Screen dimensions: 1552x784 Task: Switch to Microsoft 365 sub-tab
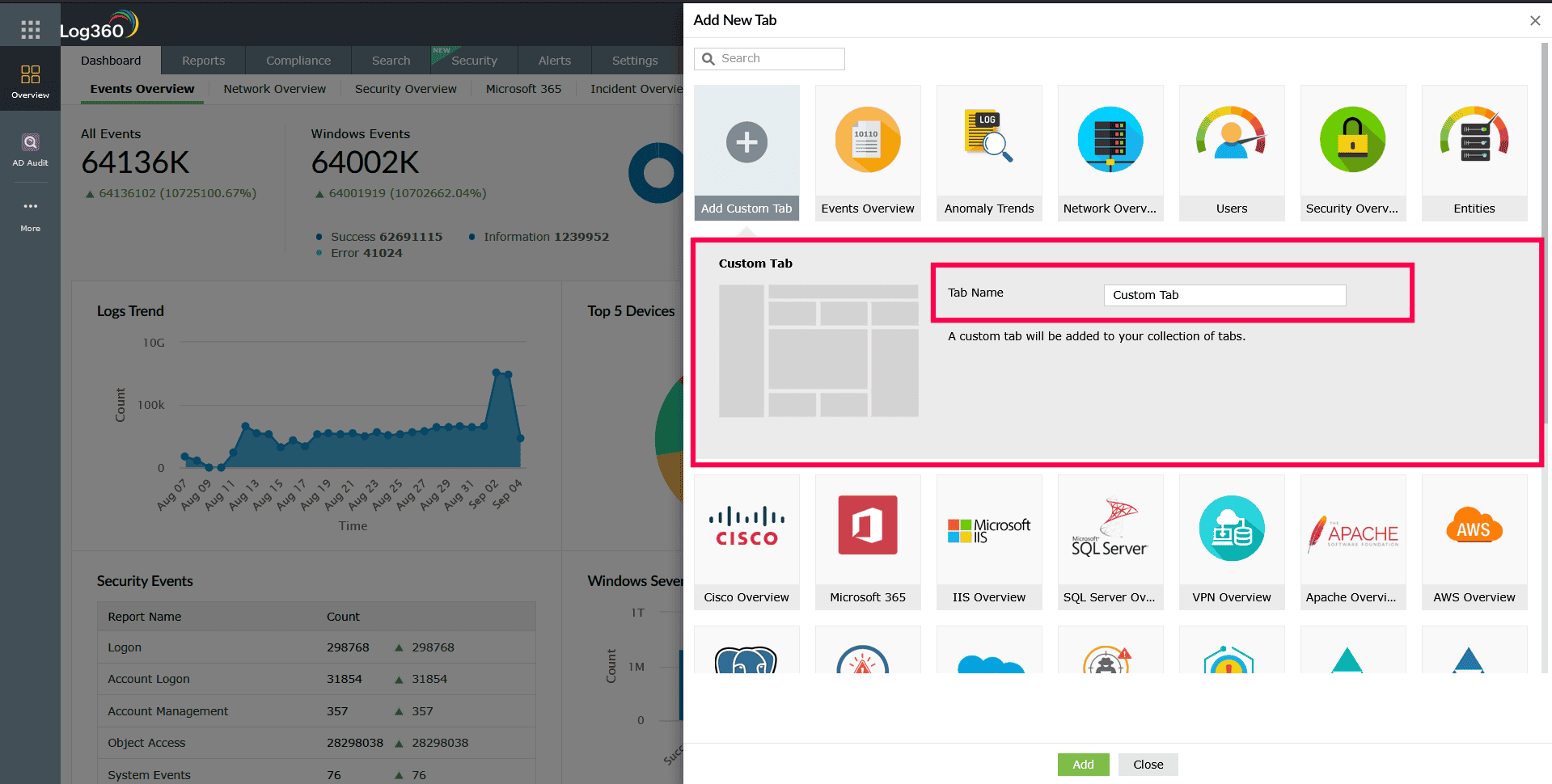523,89
